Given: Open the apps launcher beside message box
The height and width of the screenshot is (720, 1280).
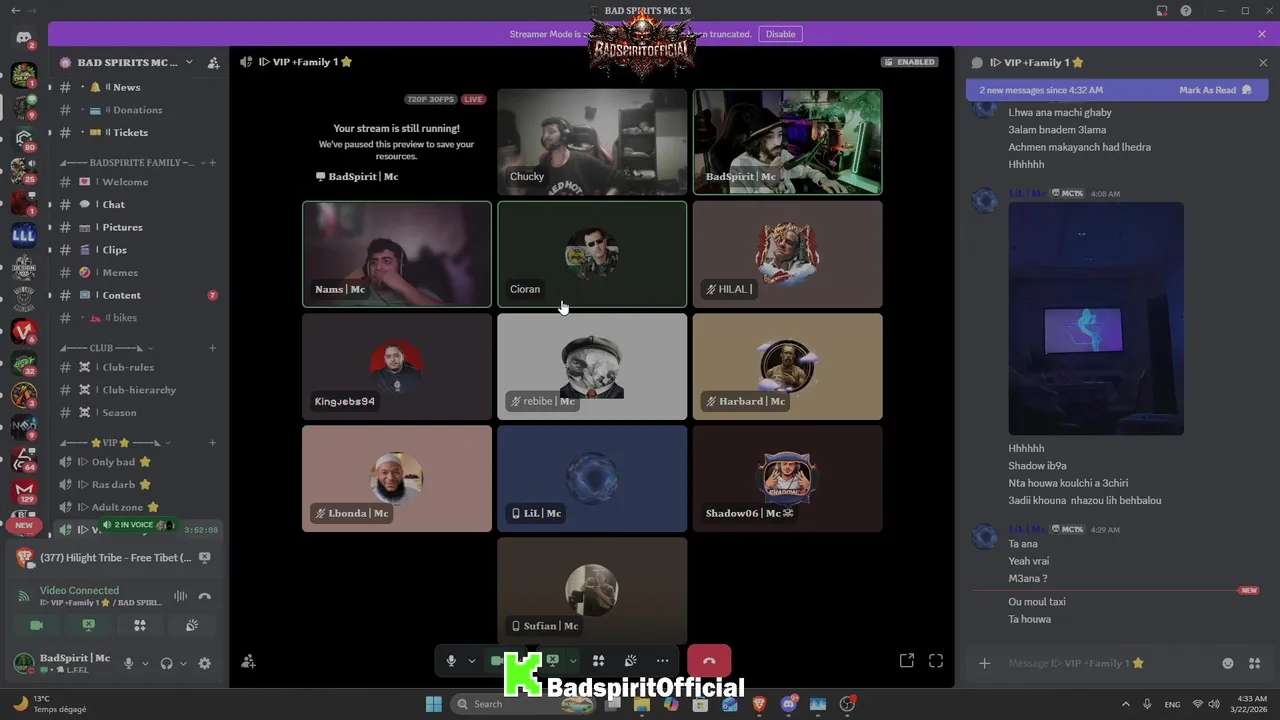Looking at the screenshot, I should click(1256, 663).
